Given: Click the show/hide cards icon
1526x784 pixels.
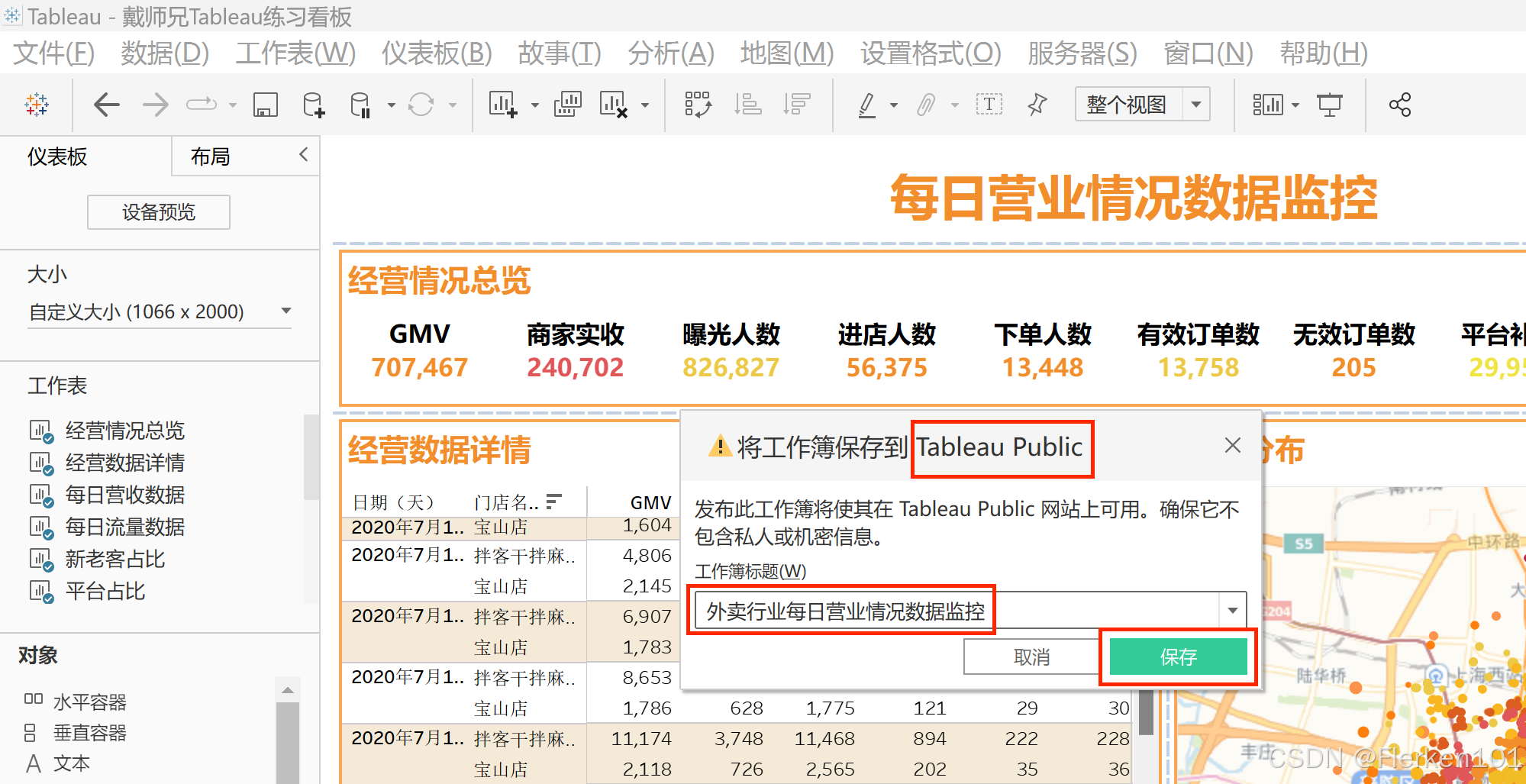Looking at the screenshot, I should click(x=1267, y=105).
